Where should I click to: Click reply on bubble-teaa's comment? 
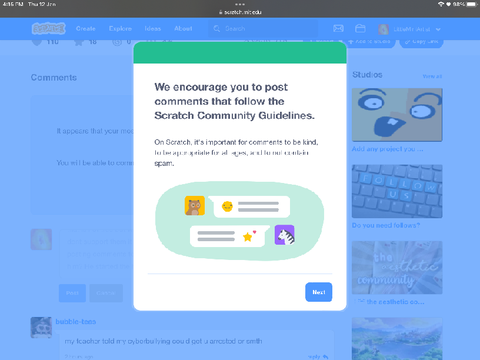318,357
